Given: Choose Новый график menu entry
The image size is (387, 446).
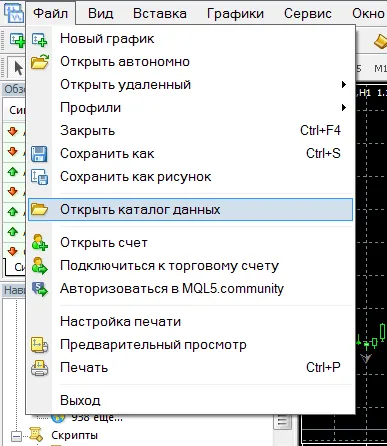Looking at the screenshot, I should (190, 39).
